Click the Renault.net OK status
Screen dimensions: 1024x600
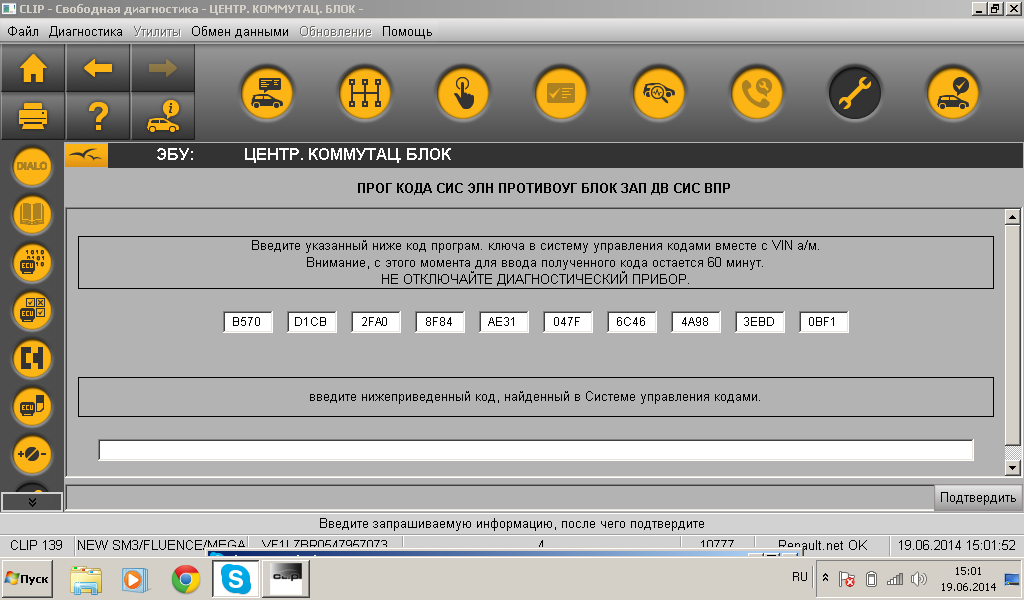click(x=822, y=545)
